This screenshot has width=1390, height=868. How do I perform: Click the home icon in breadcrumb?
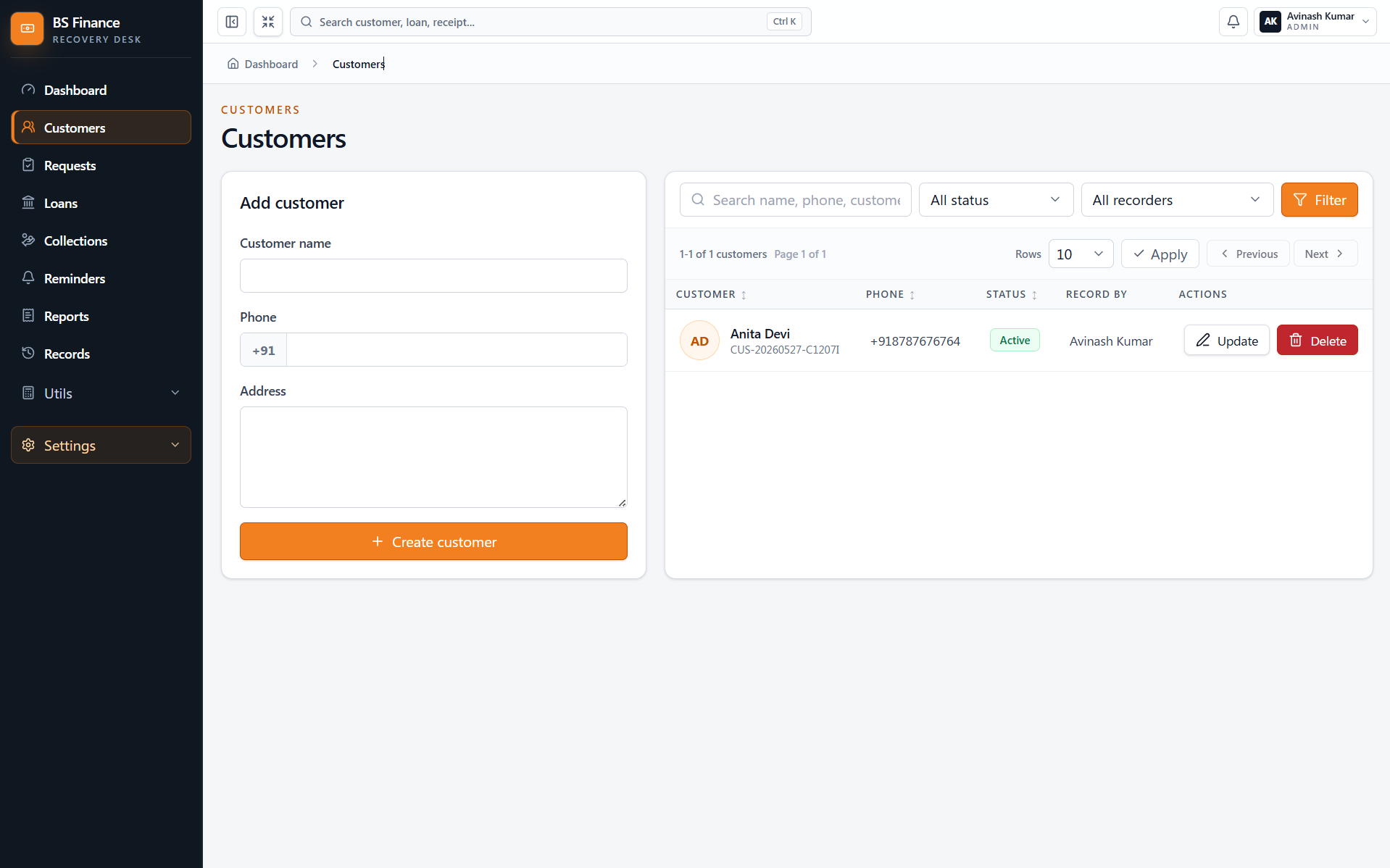click(233, 64)
